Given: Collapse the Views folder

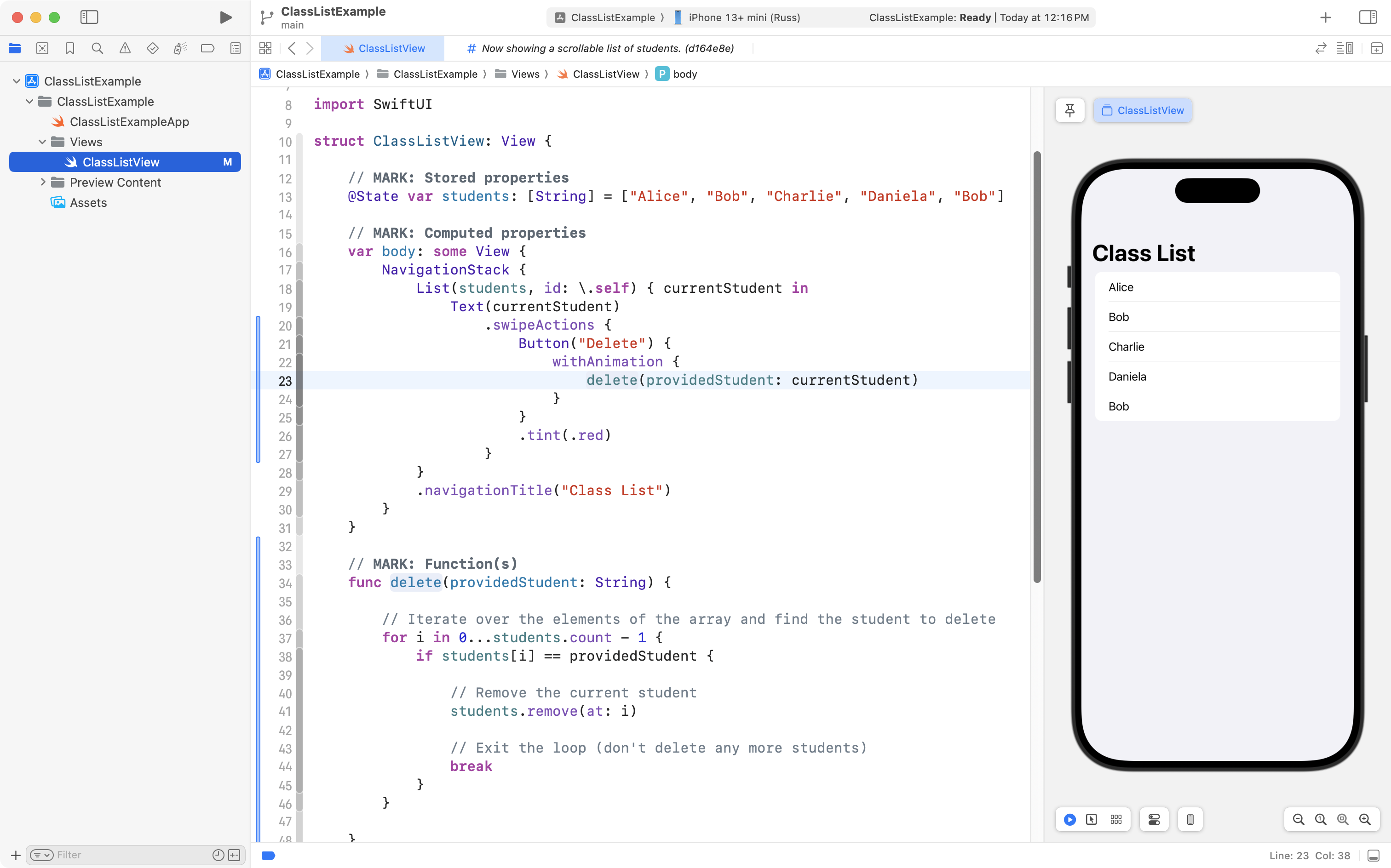Looking at the screenshot, I should pos(42,142).
